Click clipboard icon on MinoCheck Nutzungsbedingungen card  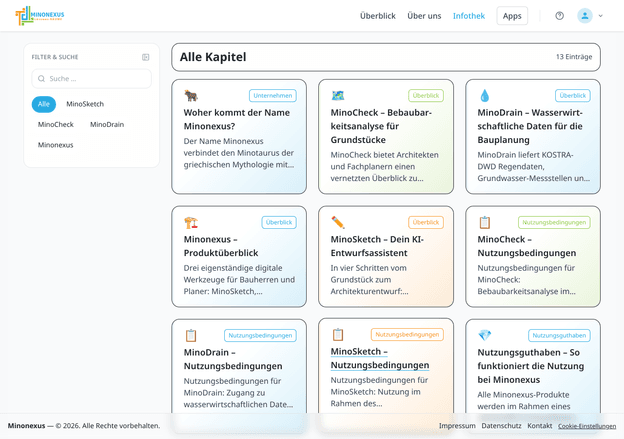[x=485, y=222]
